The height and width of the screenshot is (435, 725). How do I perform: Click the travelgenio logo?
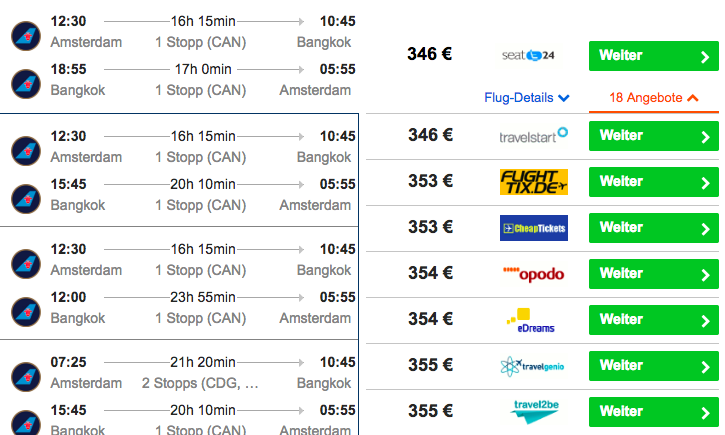[x=532, y=367]
